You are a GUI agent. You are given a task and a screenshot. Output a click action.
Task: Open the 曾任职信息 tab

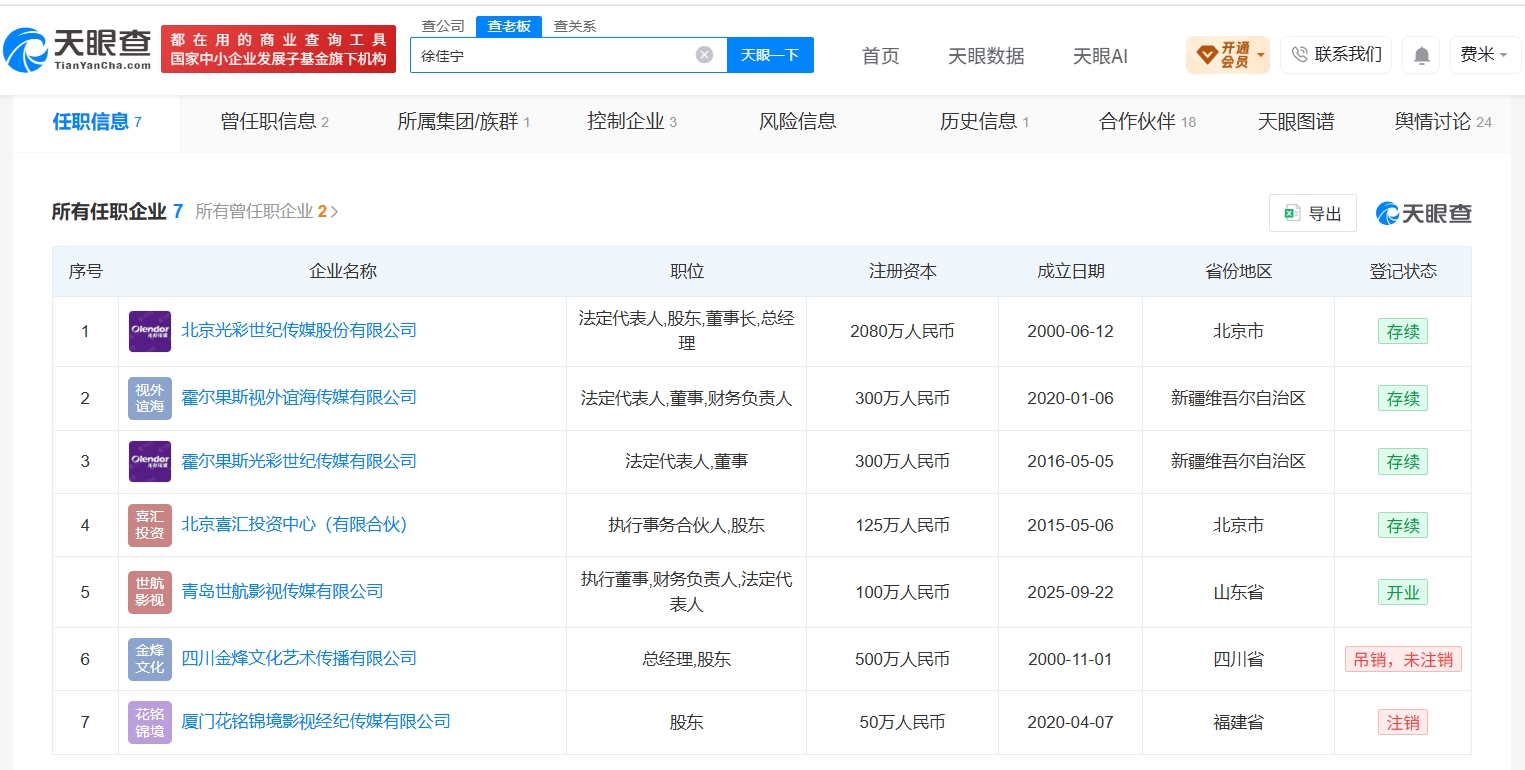point(274,122)
